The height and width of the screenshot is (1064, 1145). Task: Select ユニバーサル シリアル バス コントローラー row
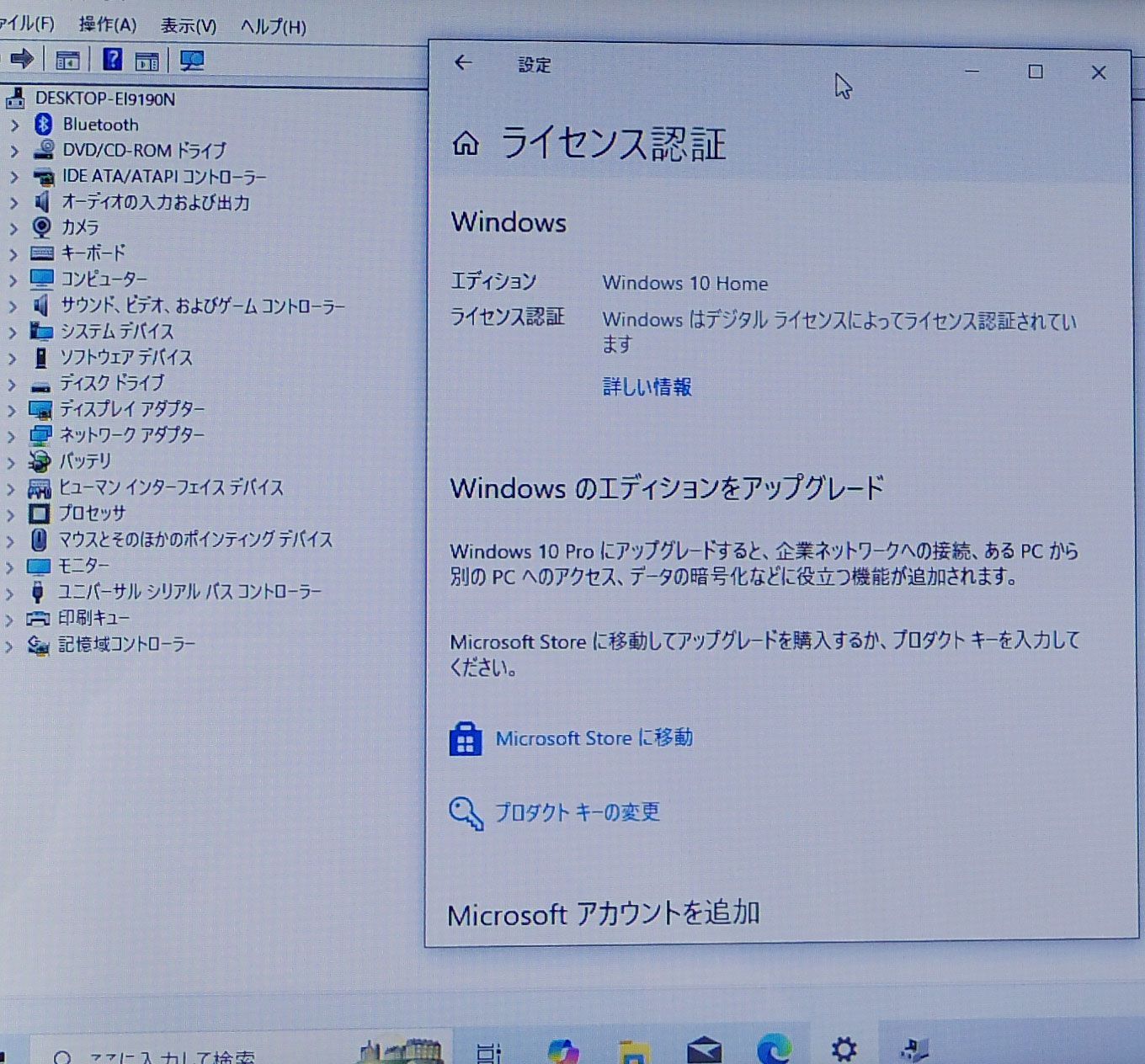[189, 592]
